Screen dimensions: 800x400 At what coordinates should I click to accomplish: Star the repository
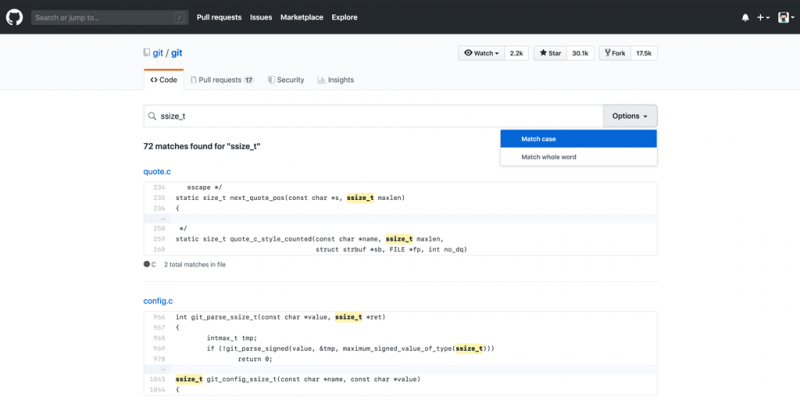550,53
